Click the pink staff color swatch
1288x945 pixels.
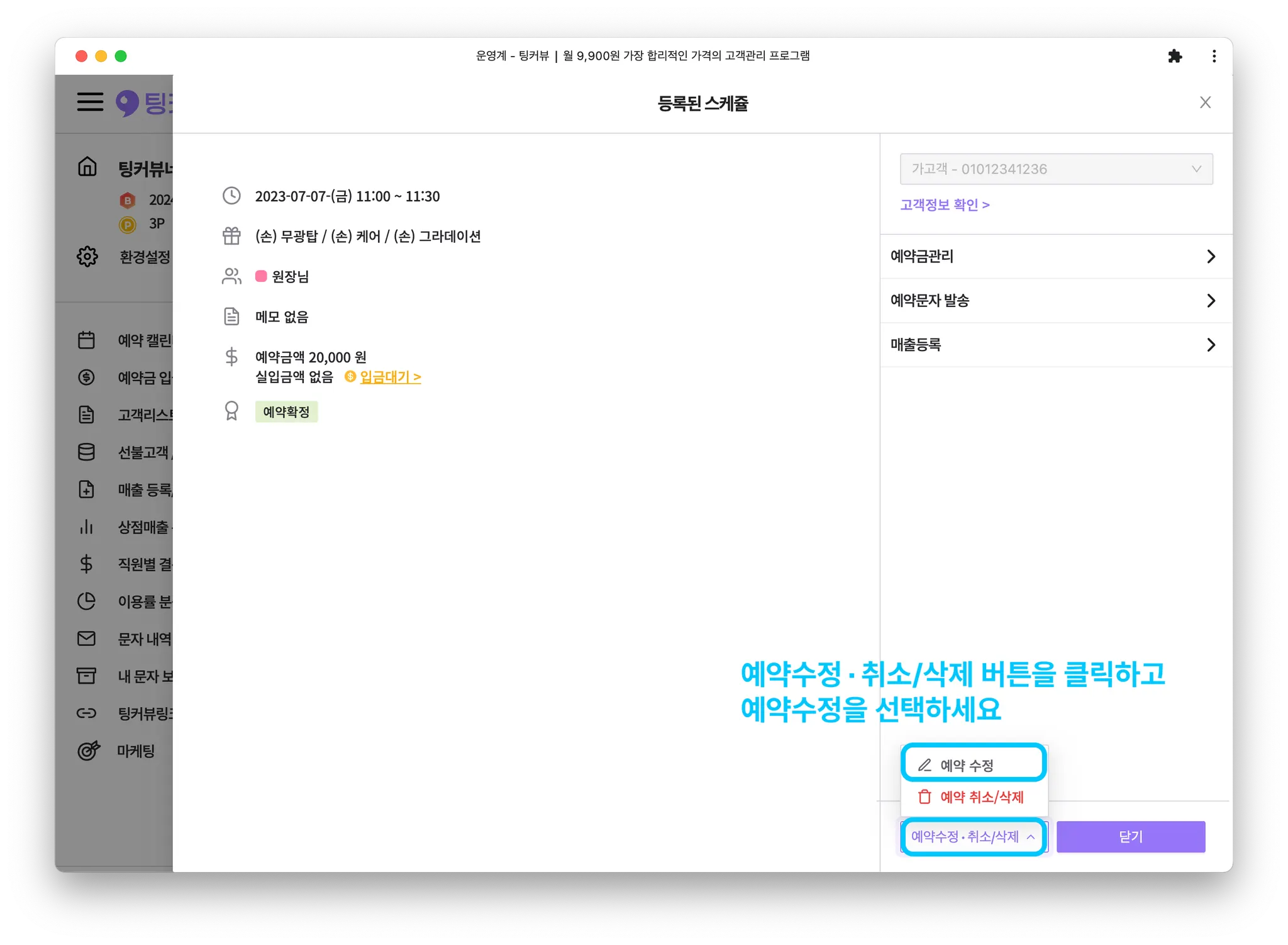coord(261,276)
